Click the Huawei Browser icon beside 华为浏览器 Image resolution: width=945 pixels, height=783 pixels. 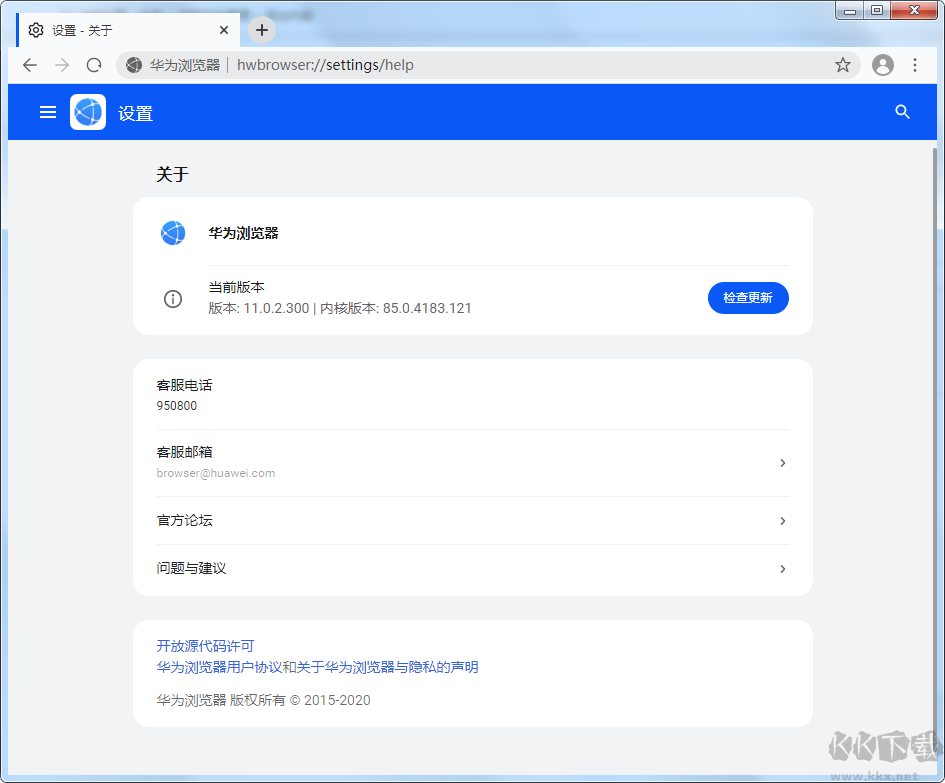click(173, 233)
